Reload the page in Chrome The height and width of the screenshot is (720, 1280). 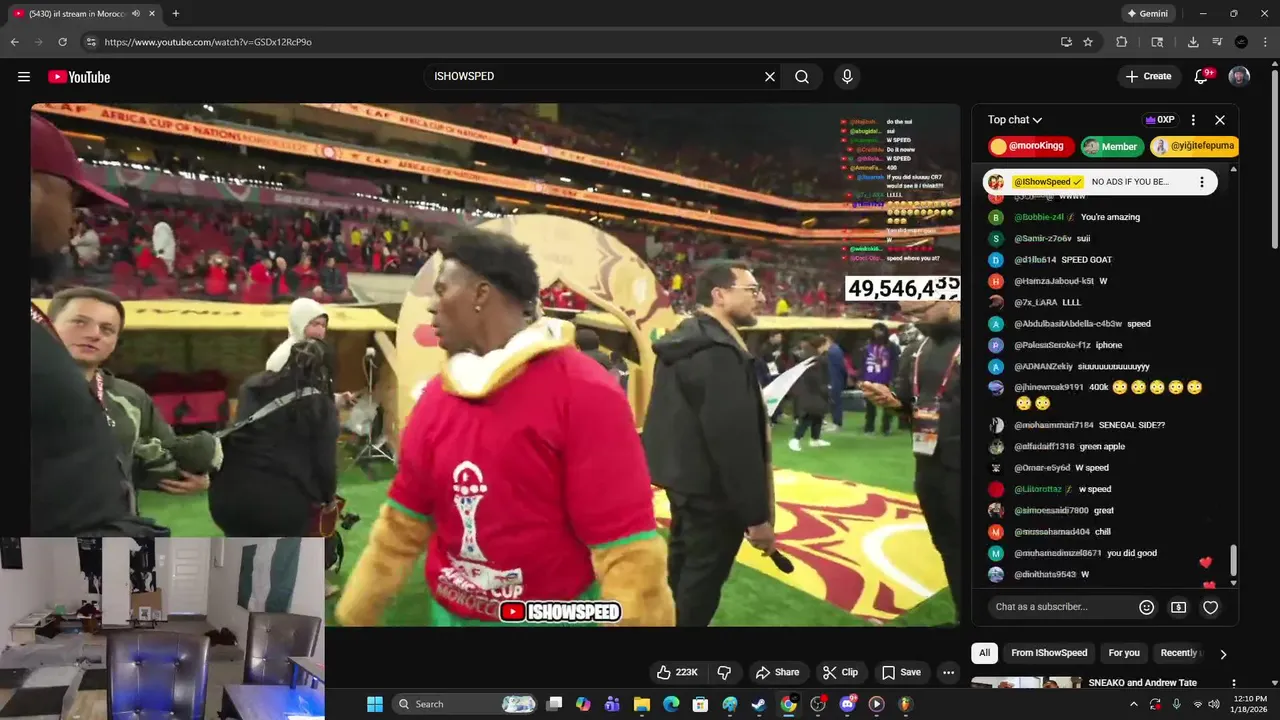pyautogui.click(x=62, y=42)
